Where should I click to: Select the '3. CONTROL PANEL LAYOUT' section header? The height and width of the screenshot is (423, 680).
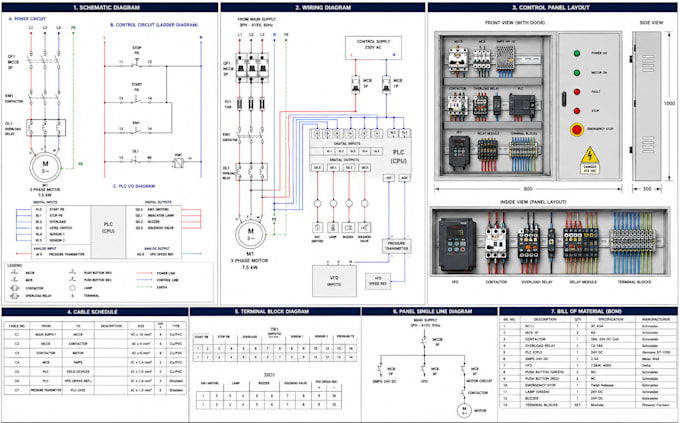551,7
